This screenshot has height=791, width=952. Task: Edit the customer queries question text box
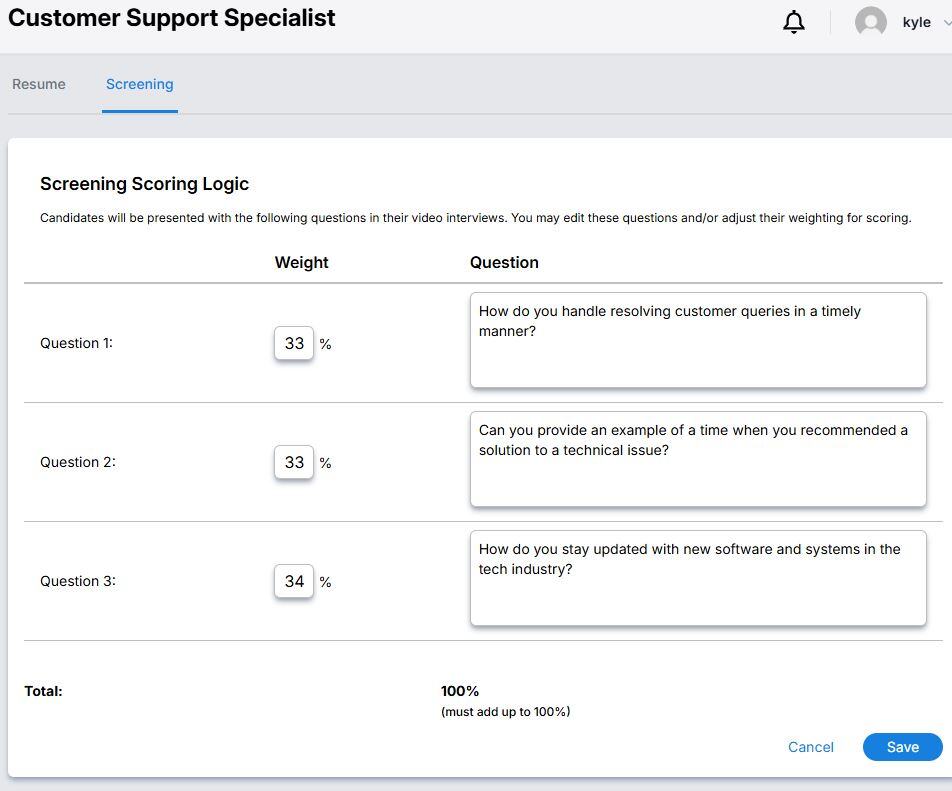point(698,340)
